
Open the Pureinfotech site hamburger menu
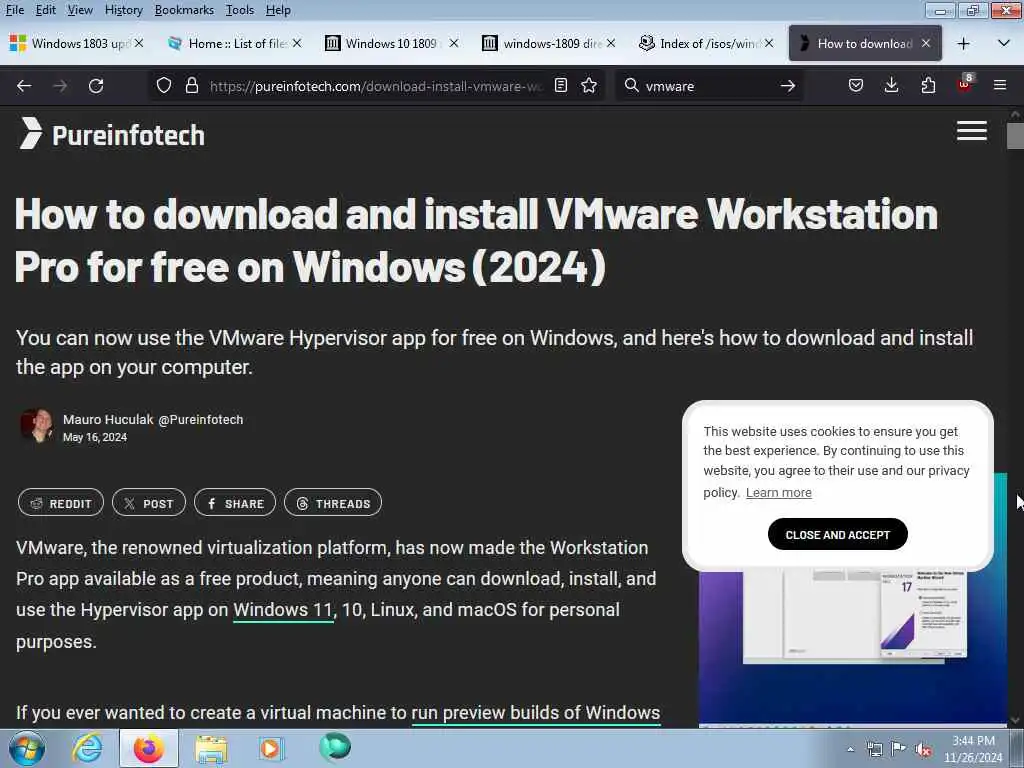972,131
